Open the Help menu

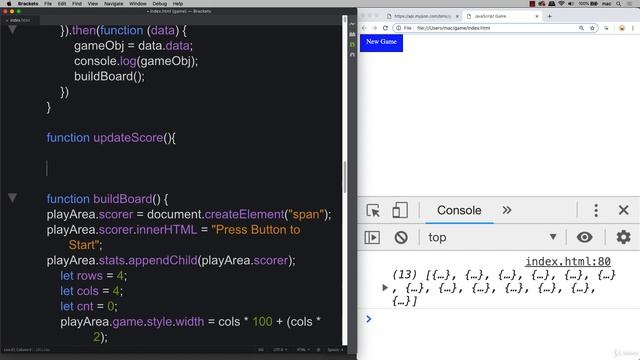(178, 4)
